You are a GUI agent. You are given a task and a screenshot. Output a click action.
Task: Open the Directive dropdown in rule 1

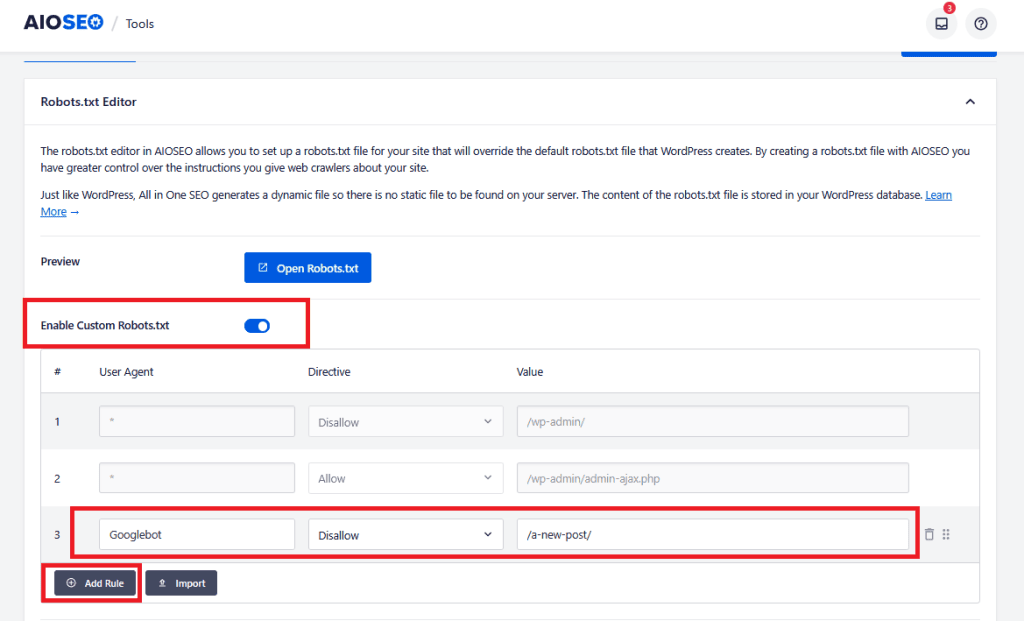coord(405,422)
